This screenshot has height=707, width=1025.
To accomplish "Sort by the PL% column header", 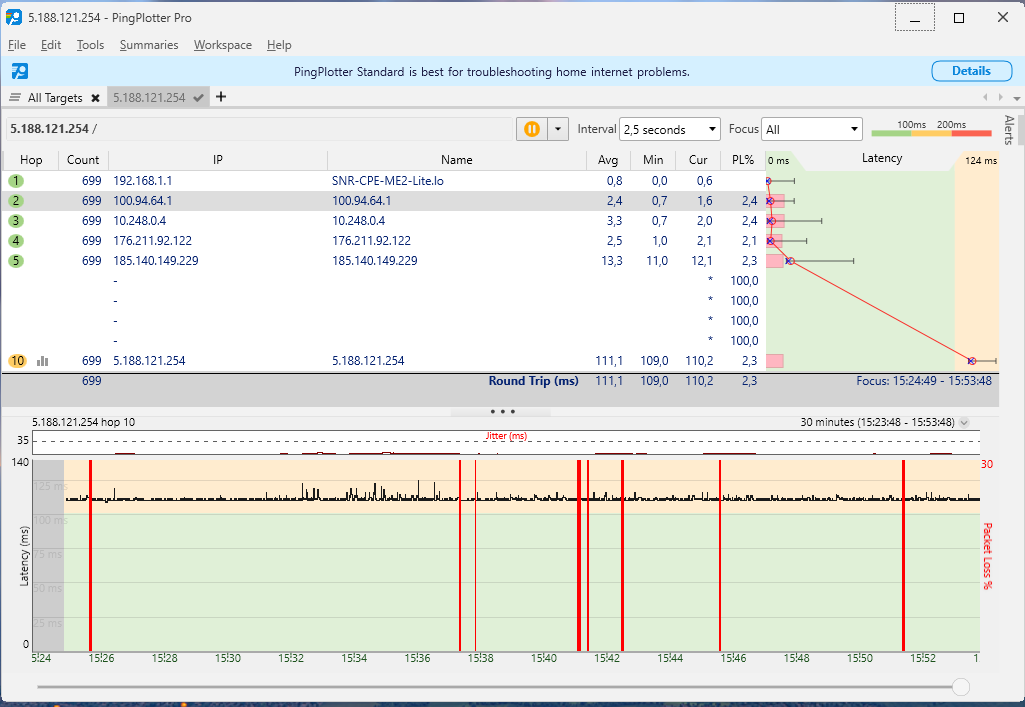I will tap(742, 160).
